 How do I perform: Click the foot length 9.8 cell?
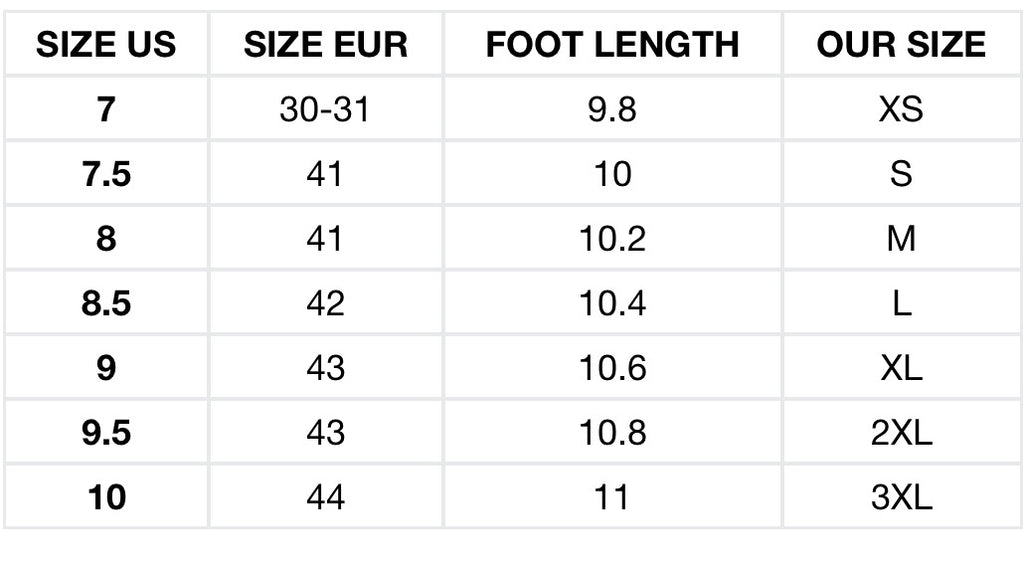click(x=613, y=108)
